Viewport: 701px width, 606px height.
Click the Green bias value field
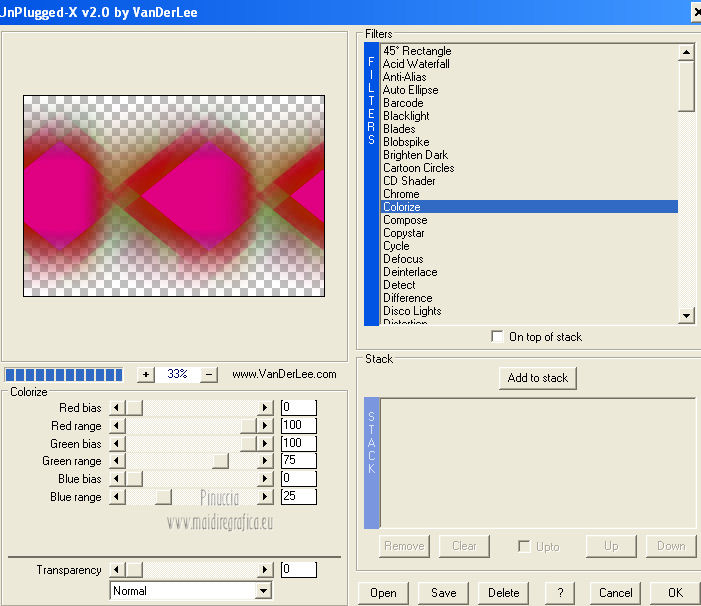[x=299, y=443]
